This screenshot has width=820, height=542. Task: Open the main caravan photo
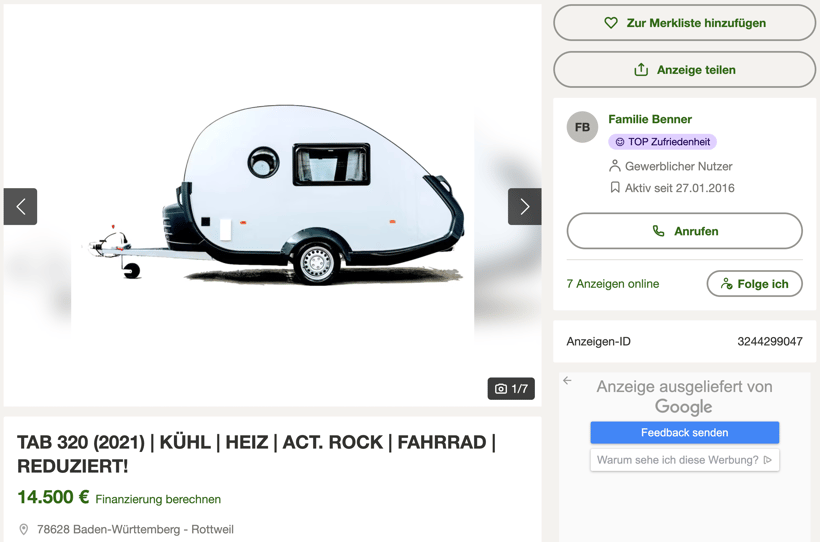pyautogui.click(x=272, y=205)
